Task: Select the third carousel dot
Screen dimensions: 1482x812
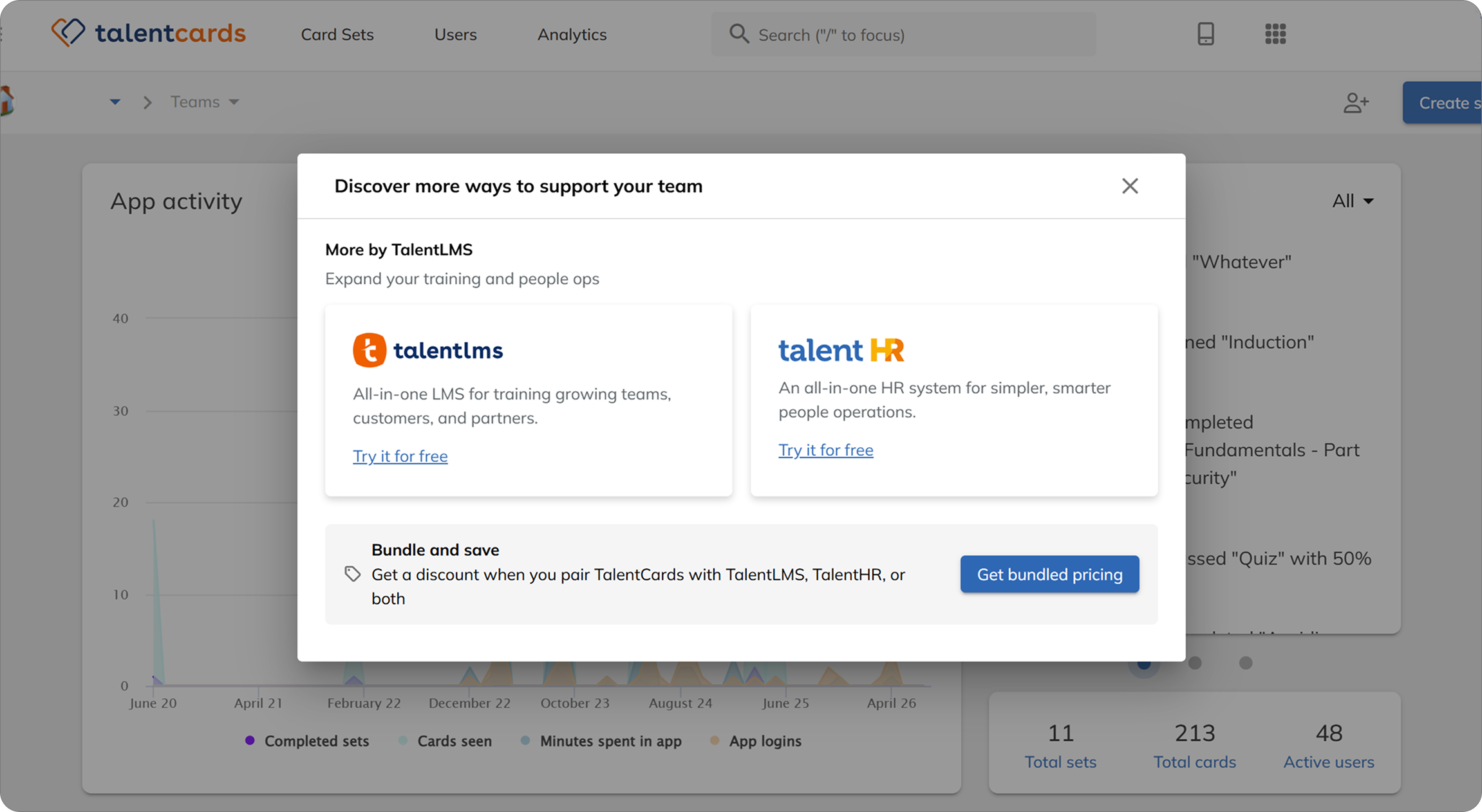Action: coord(1246,663)
